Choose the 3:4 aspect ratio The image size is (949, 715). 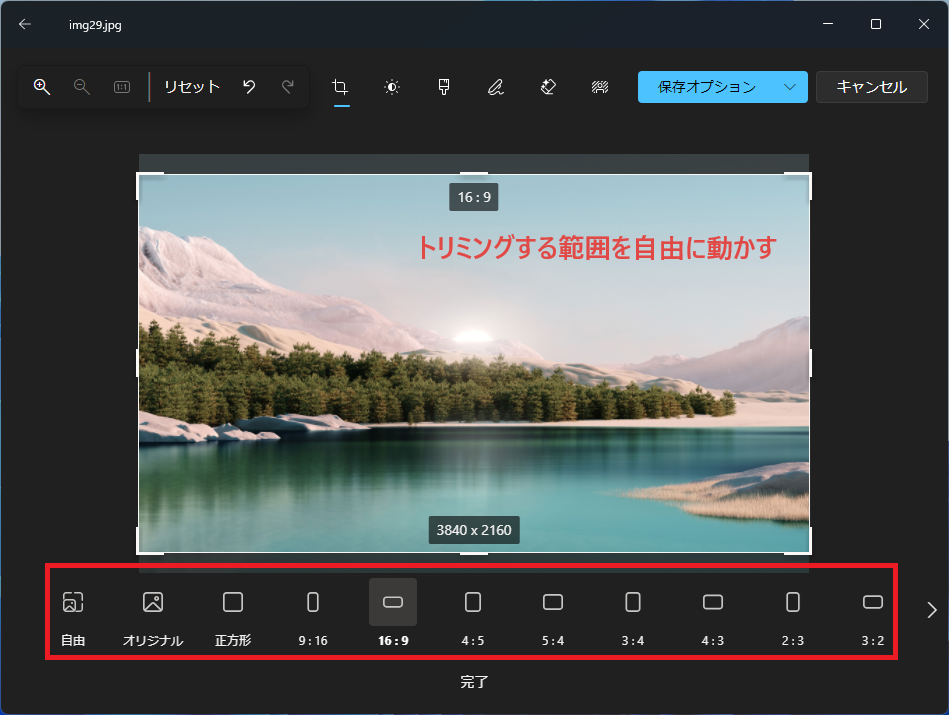(x=633, y=618)
